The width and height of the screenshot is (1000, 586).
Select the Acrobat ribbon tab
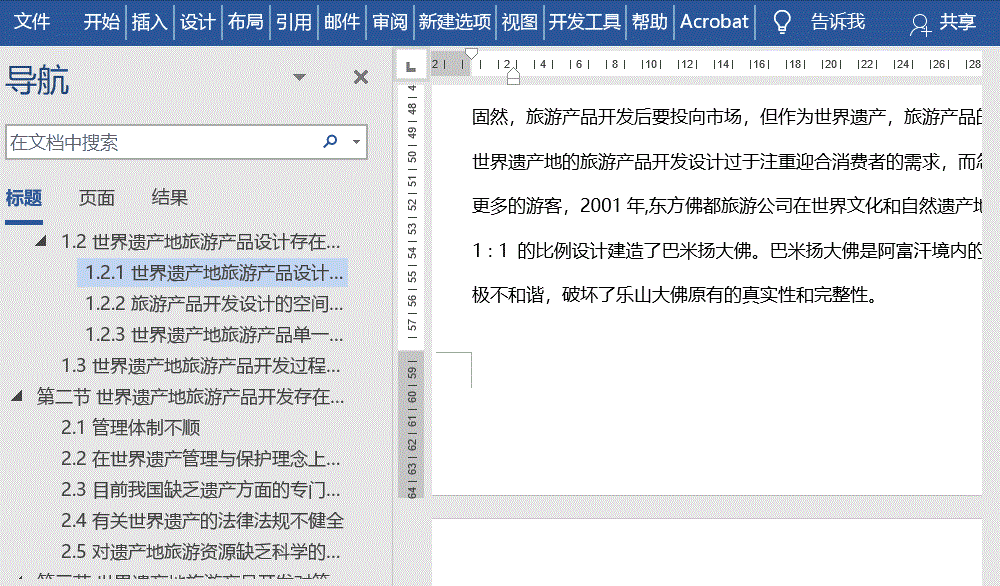714,19
